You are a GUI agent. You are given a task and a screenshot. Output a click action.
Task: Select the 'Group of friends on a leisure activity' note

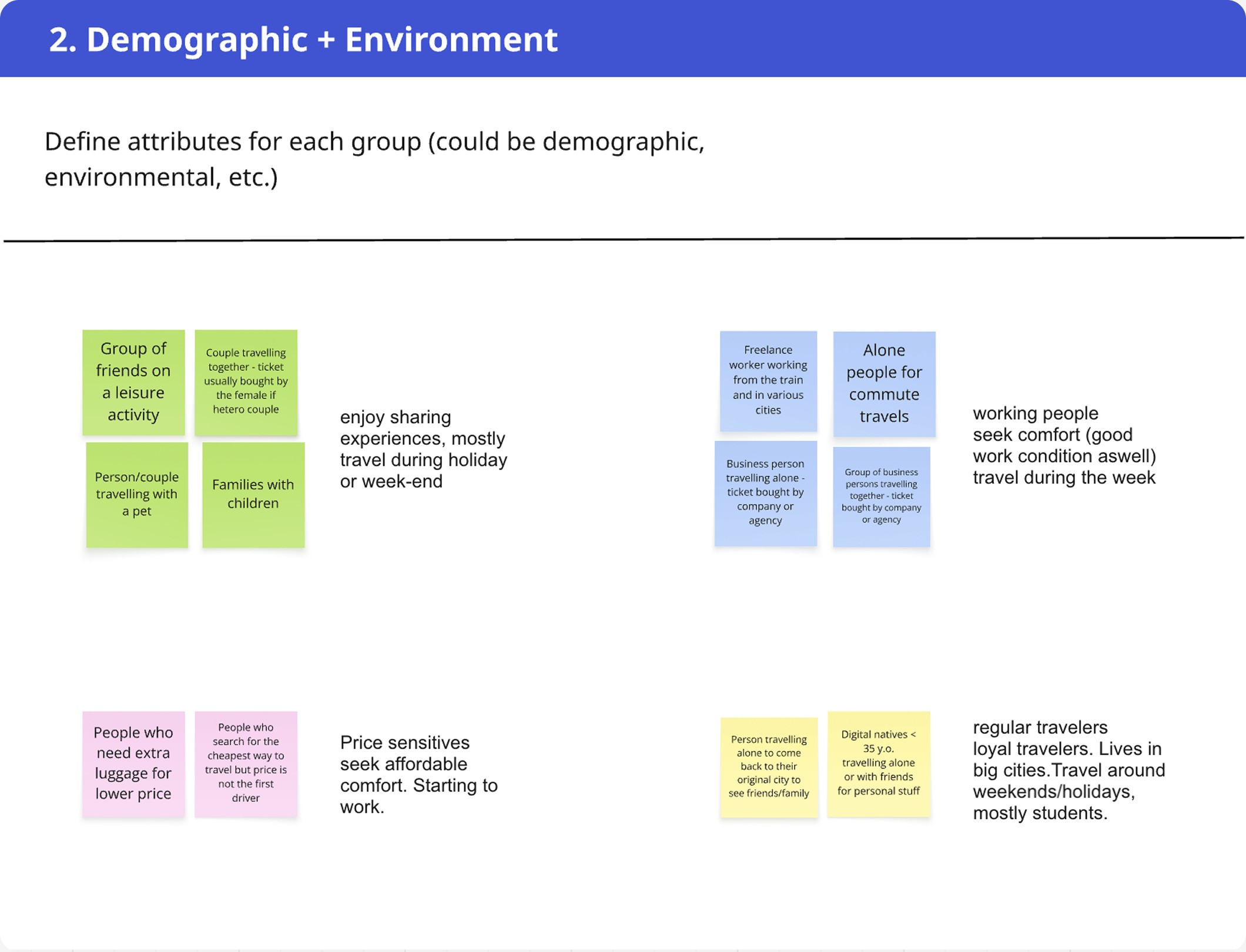[133, 382]
